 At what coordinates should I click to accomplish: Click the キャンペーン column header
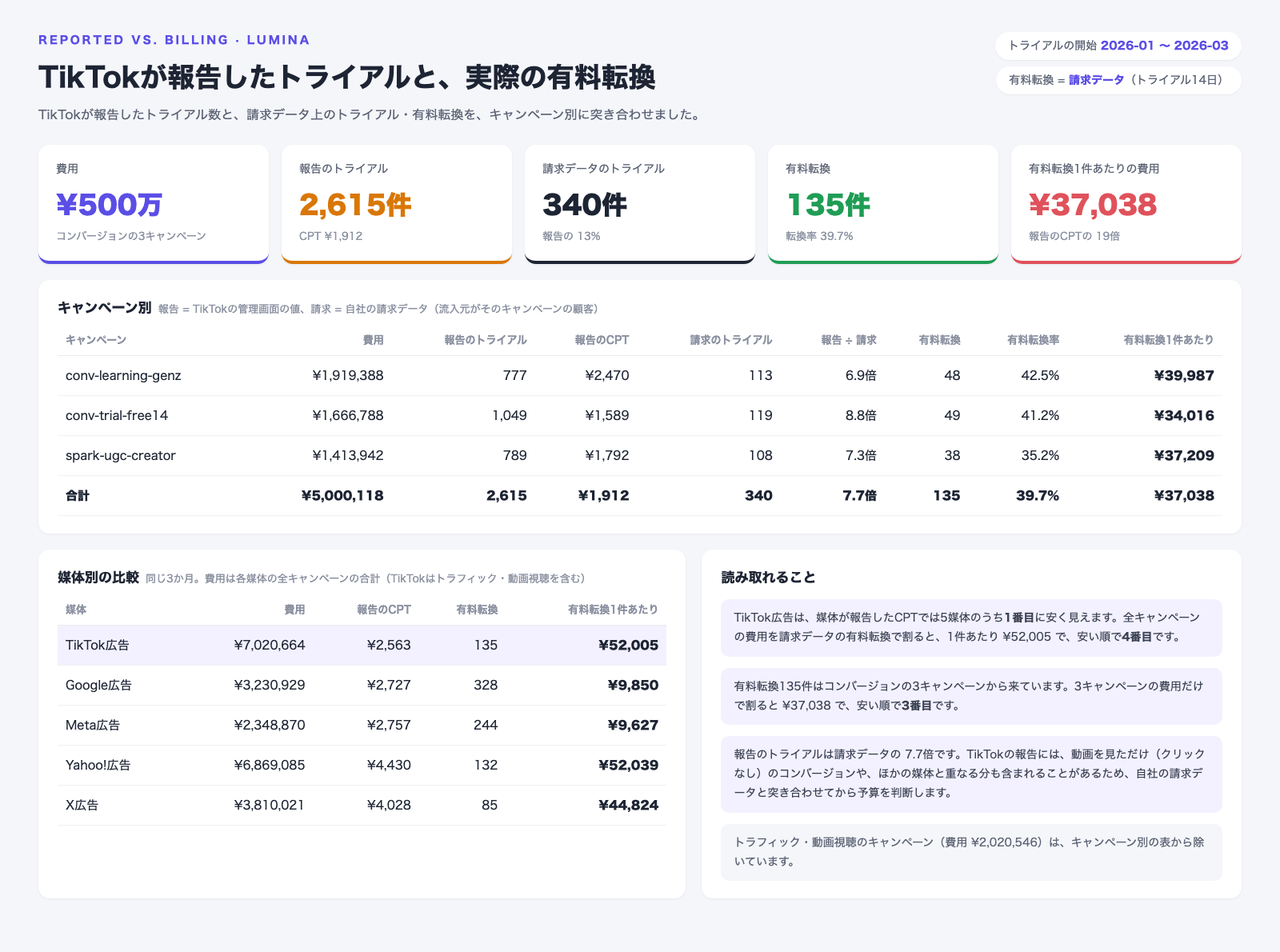click(x=96, y=340)
